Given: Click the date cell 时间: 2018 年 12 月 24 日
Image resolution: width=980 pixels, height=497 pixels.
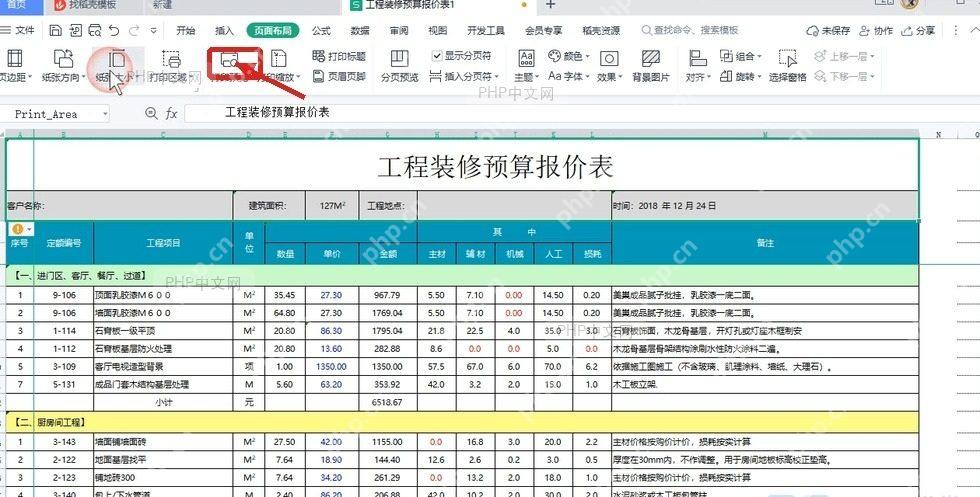Looking at the screenshot, I should point(765,206).
